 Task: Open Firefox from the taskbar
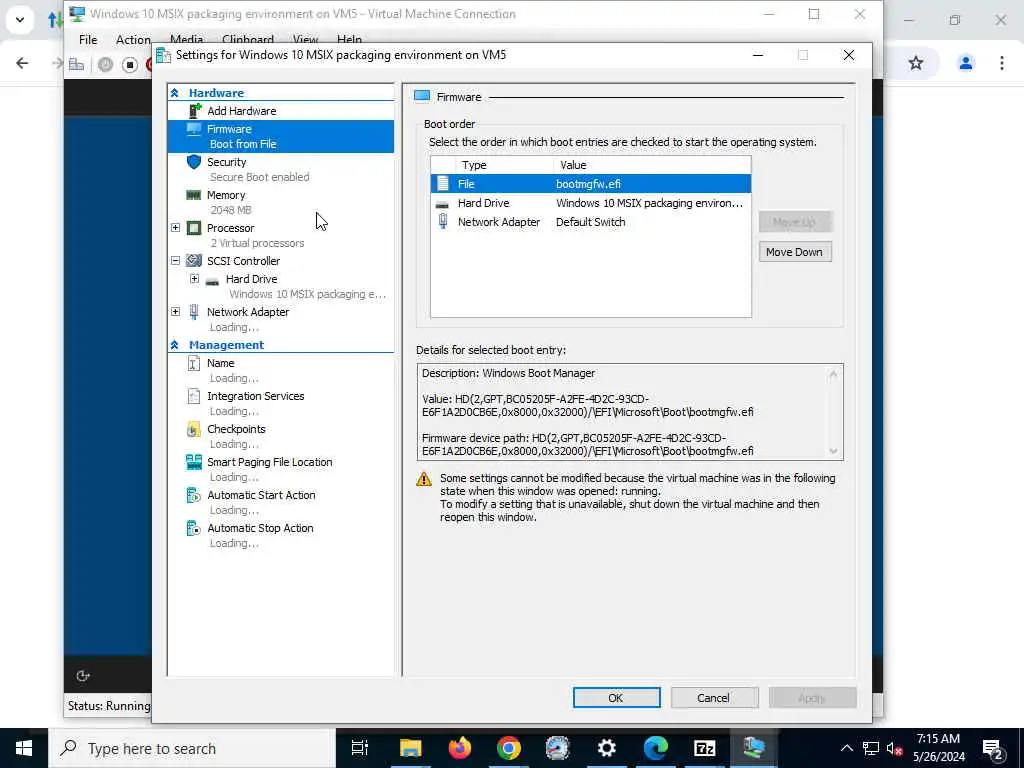point(460,748)
